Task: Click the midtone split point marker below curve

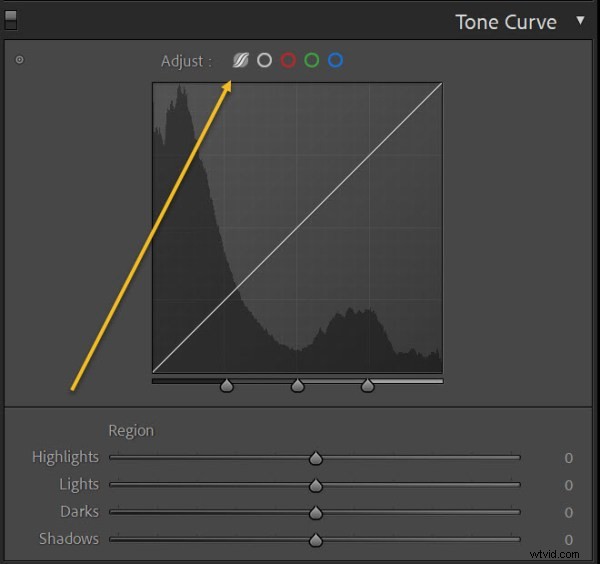Action: [298, 385]
